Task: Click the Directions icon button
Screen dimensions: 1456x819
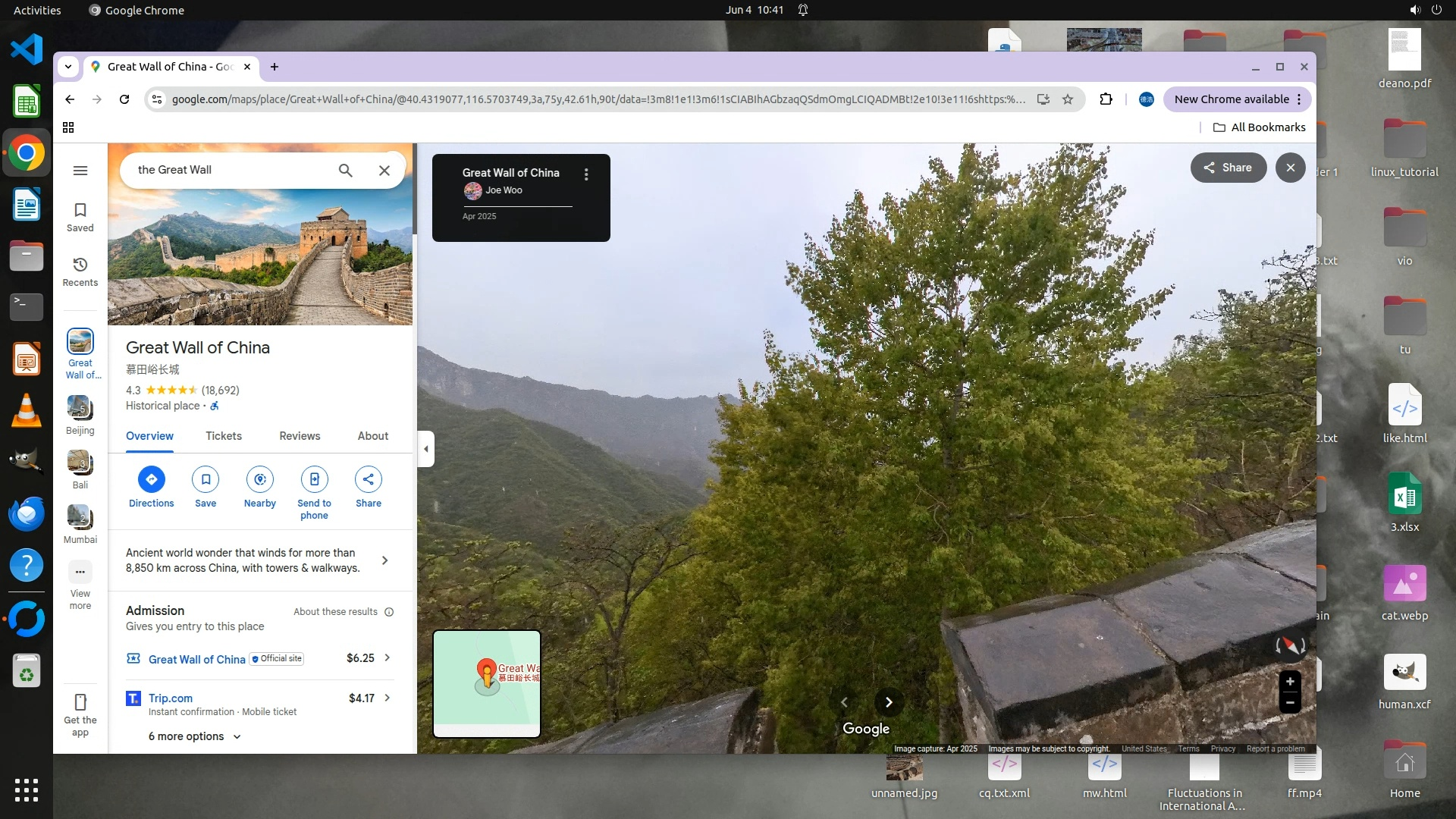Action: (151, 479)
